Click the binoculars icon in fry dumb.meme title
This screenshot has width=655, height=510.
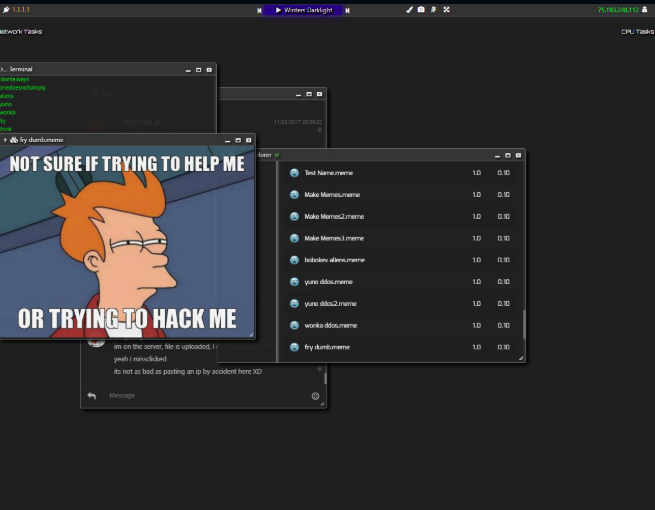click(14, 140)
